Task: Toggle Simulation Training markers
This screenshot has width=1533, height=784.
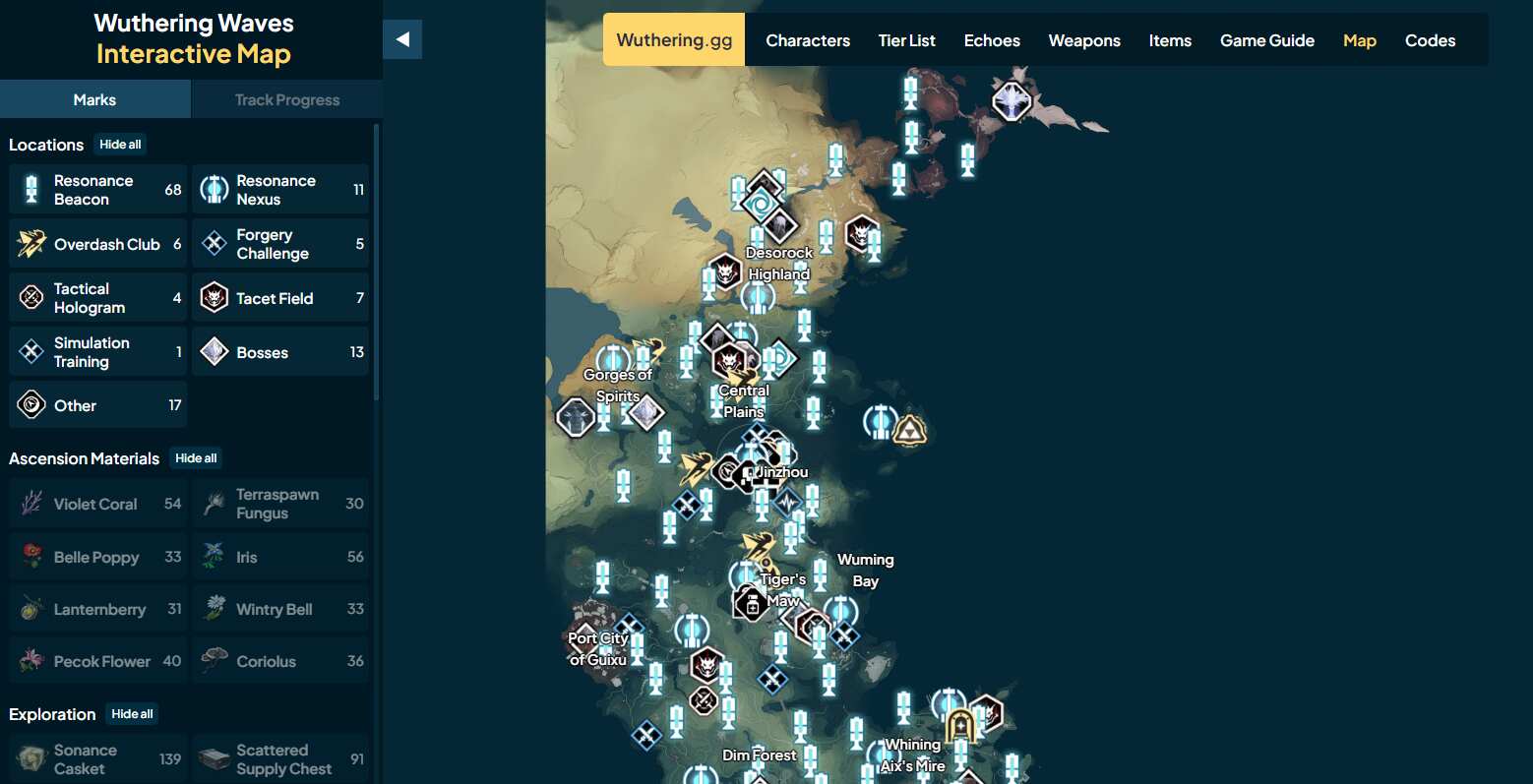Action: [97, 352]
